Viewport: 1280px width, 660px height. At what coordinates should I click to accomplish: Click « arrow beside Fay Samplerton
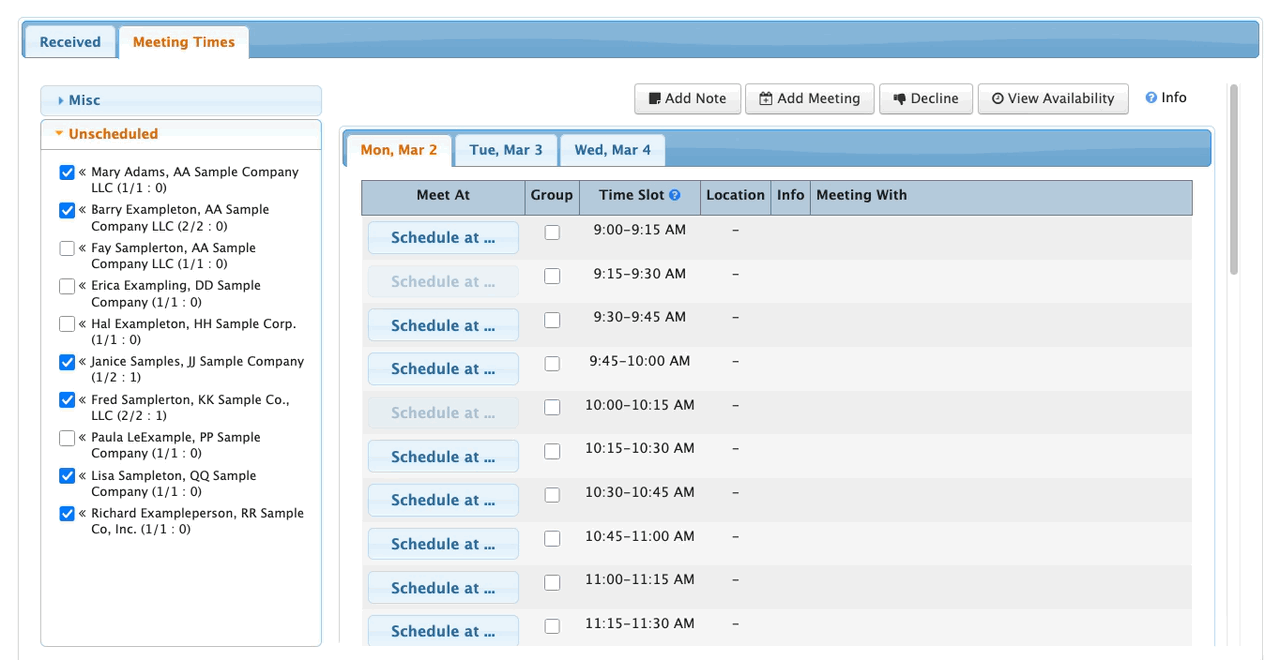[83, 248]
